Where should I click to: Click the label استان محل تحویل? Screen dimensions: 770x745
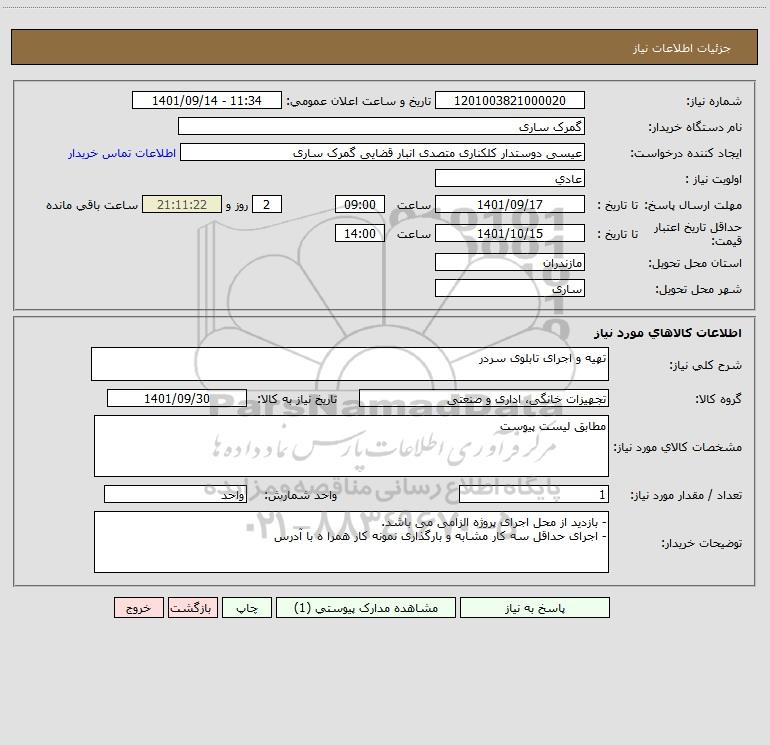click(x=695, y=264)
